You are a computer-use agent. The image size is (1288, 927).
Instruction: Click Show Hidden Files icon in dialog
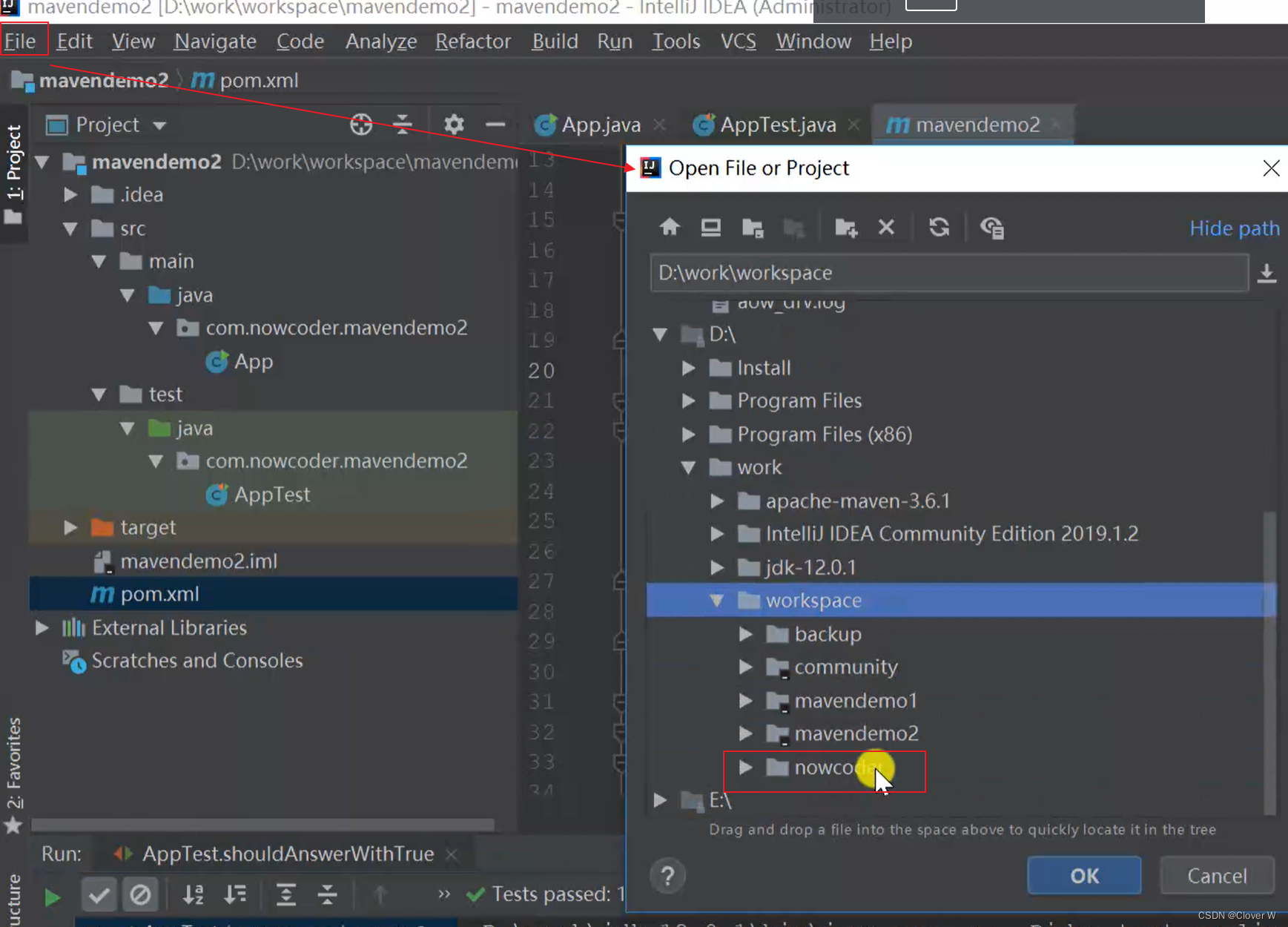(x=992, y=227)
